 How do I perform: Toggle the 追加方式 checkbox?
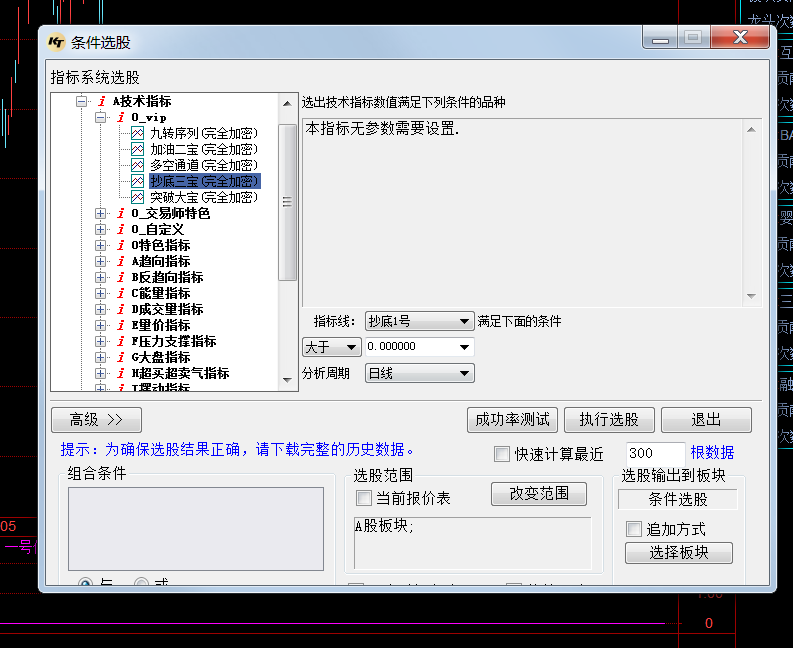[x=633, y=529]
